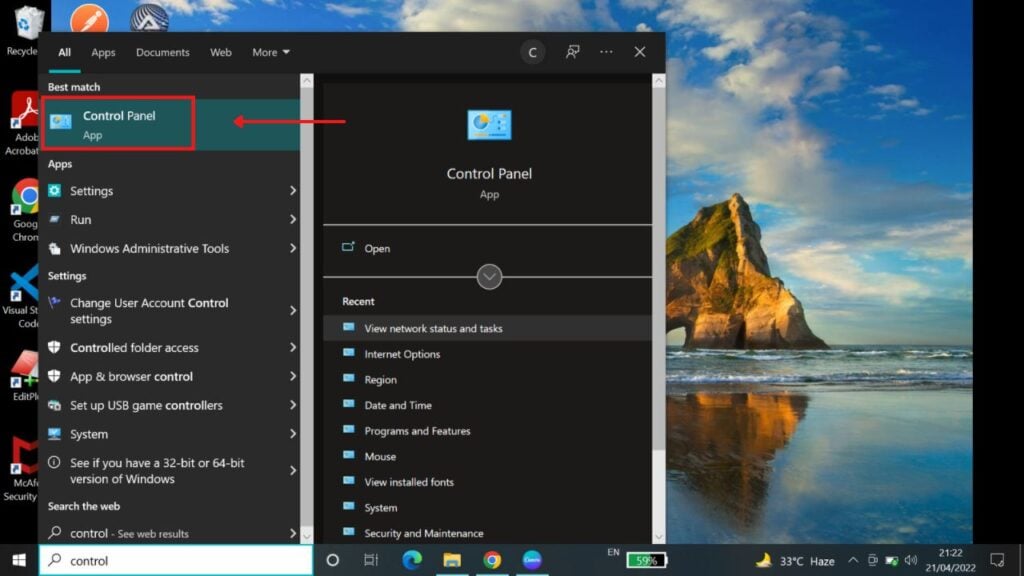Open recent View installed fonts
Viewport: 1024px width, 576px height.
pyautogui.click(x=487, y=482)
